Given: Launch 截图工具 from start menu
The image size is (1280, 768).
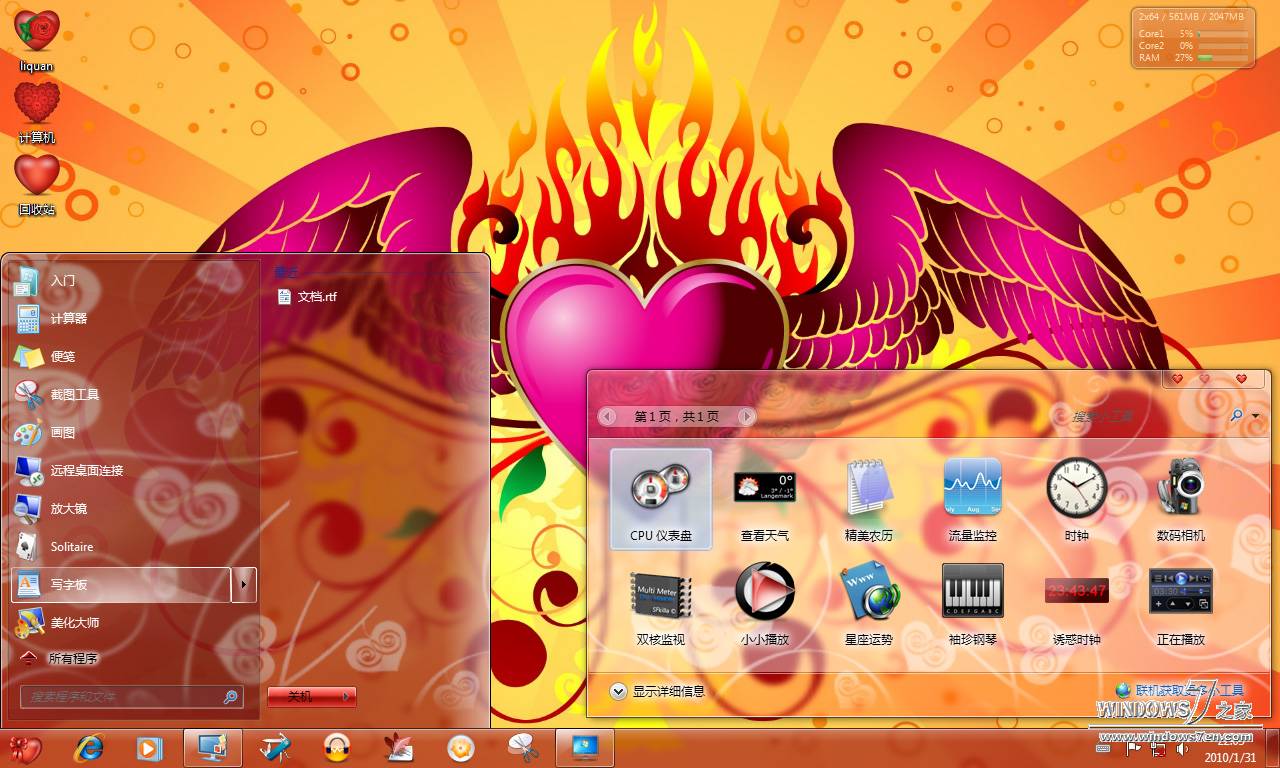Looking at the screenshot, I should click(133, 395).
